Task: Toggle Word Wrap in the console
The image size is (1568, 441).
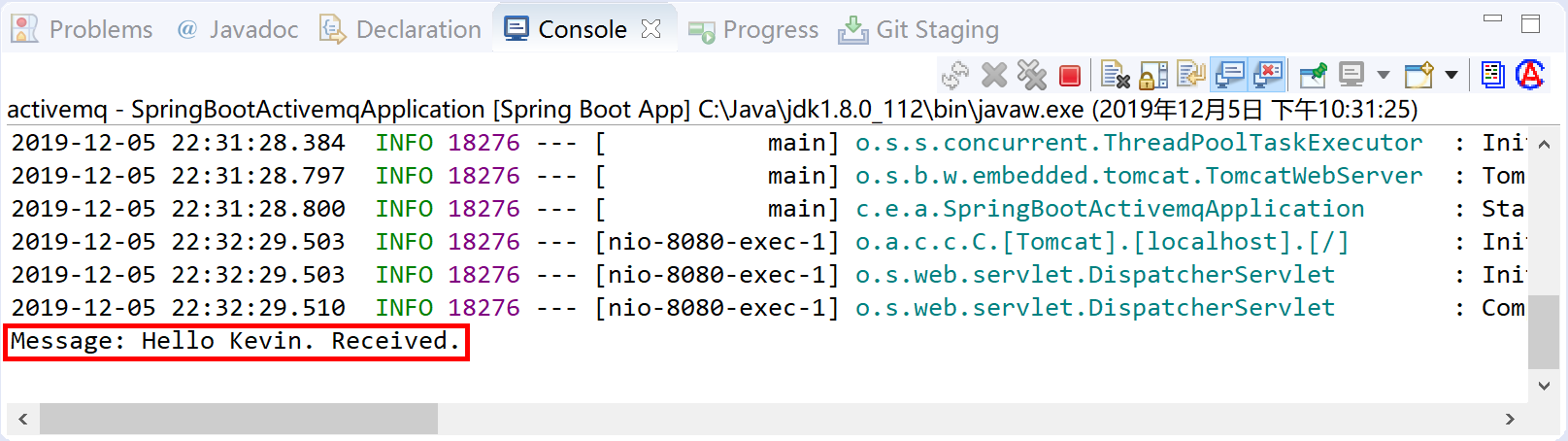Action: [x=1190, y=75]
